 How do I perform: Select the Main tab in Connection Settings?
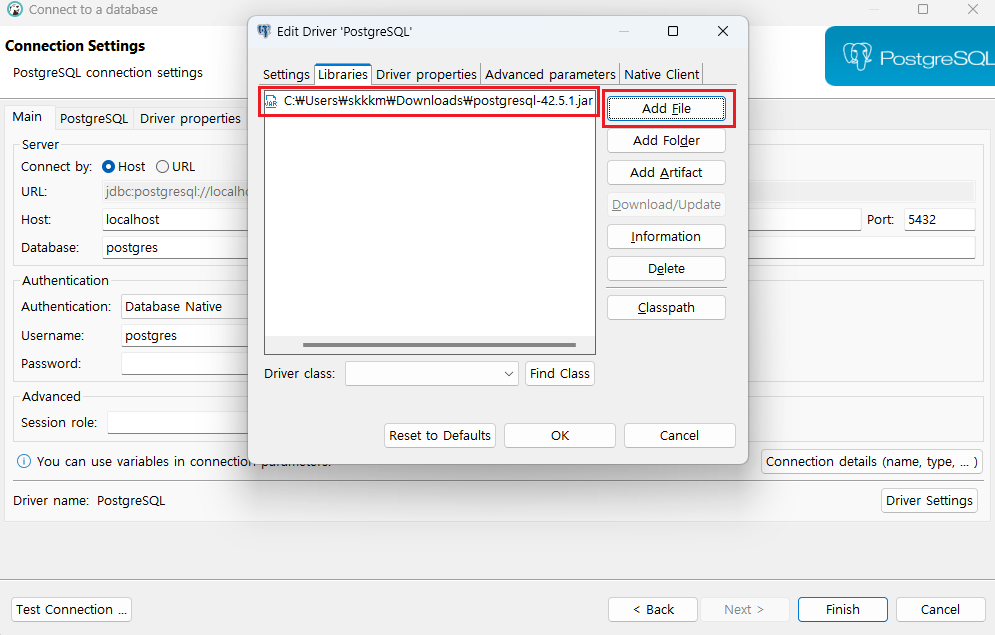(27, 117)
